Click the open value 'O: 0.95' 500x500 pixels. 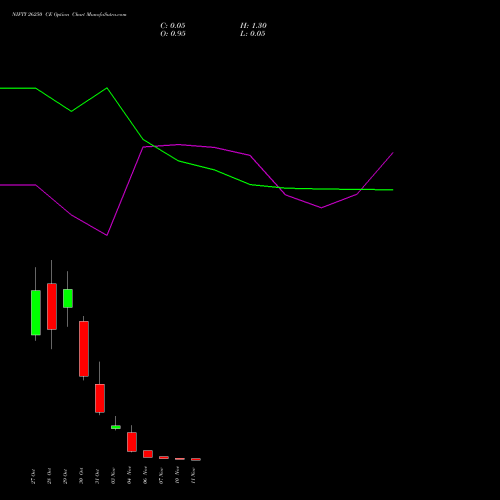173,34
